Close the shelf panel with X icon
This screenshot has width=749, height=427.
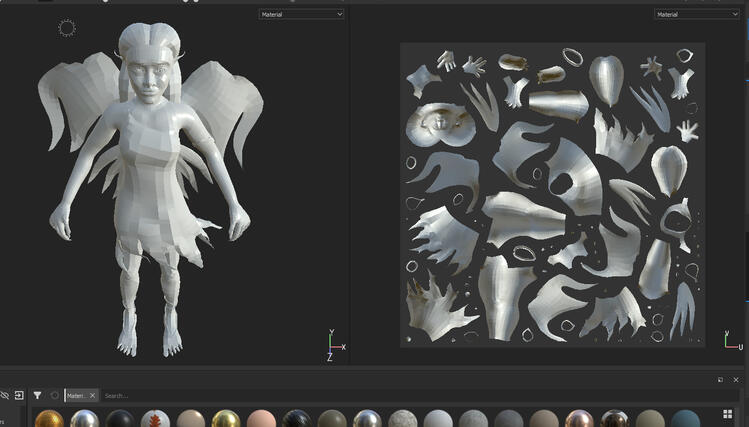(x=735, y=380)
